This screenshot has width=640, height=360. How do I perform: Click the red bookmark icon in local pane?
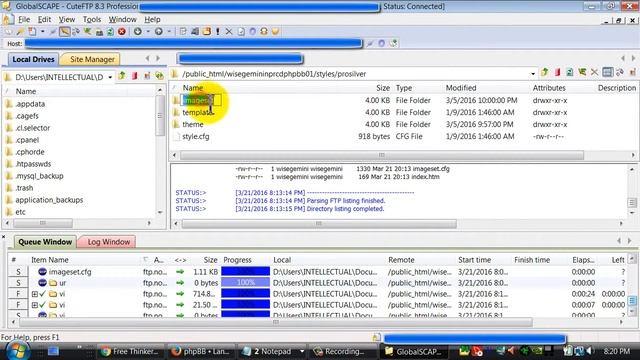[135, 76]
